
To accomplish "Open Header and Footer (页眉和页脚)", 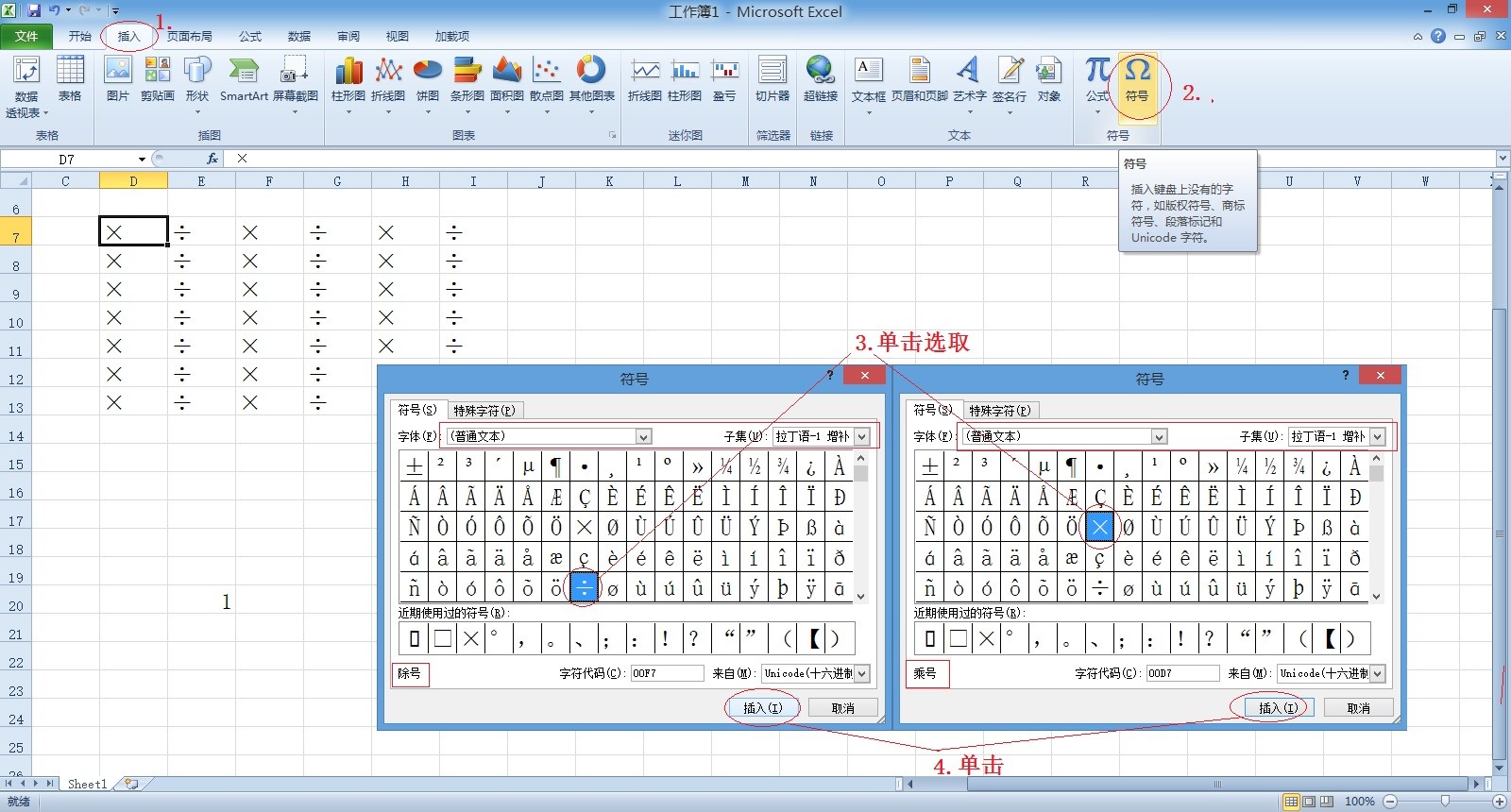I will [920, 79].
